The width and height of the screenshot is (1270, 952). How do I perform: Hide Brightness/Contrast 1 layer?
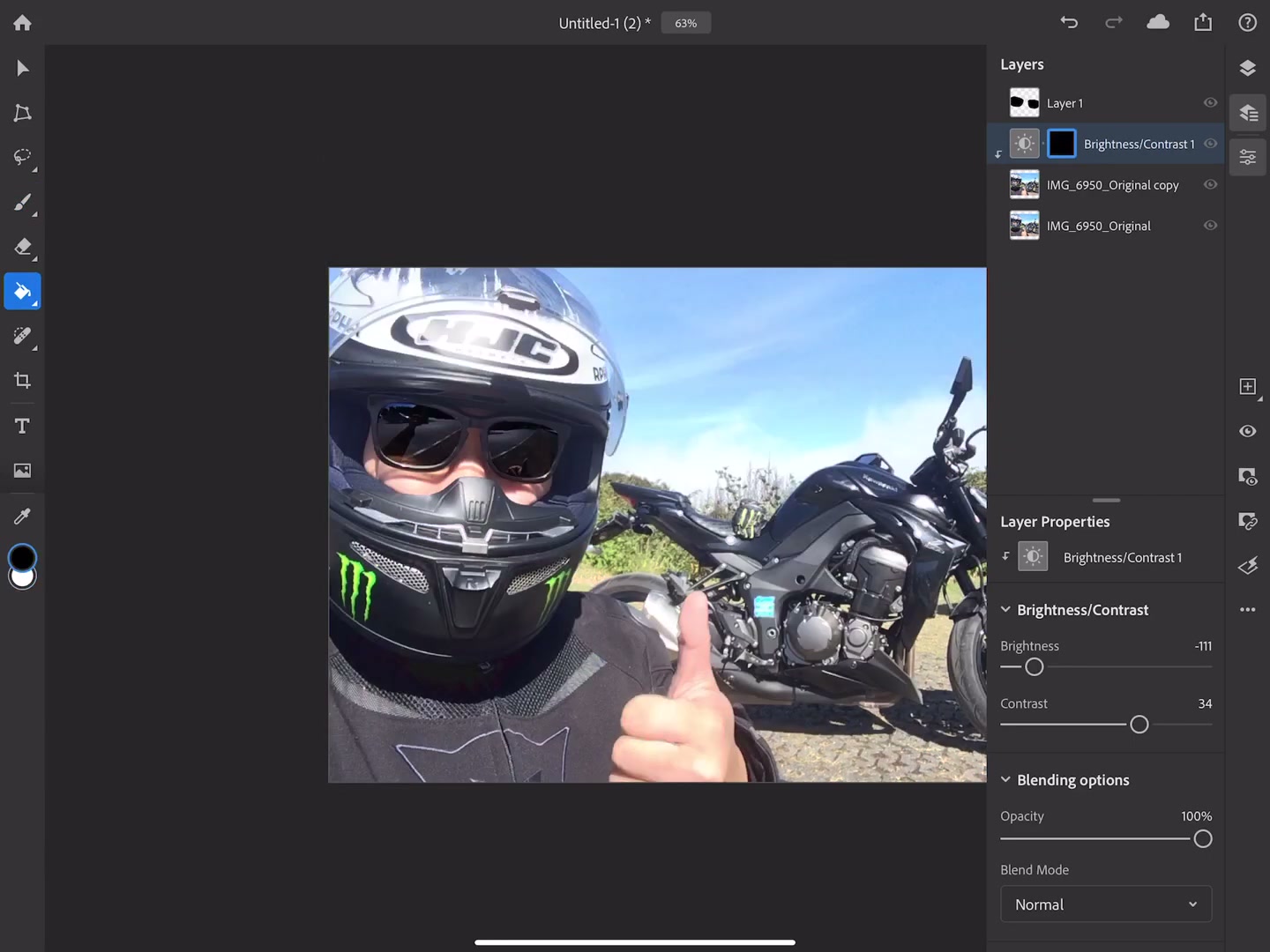tap(1210, 144)
